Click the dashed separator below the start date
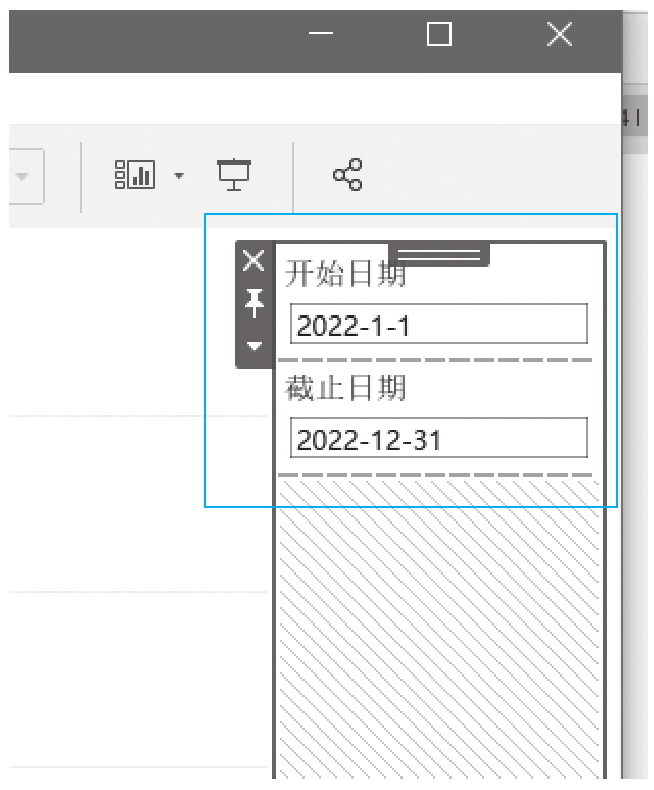654x790 pixels. (435, 360)
